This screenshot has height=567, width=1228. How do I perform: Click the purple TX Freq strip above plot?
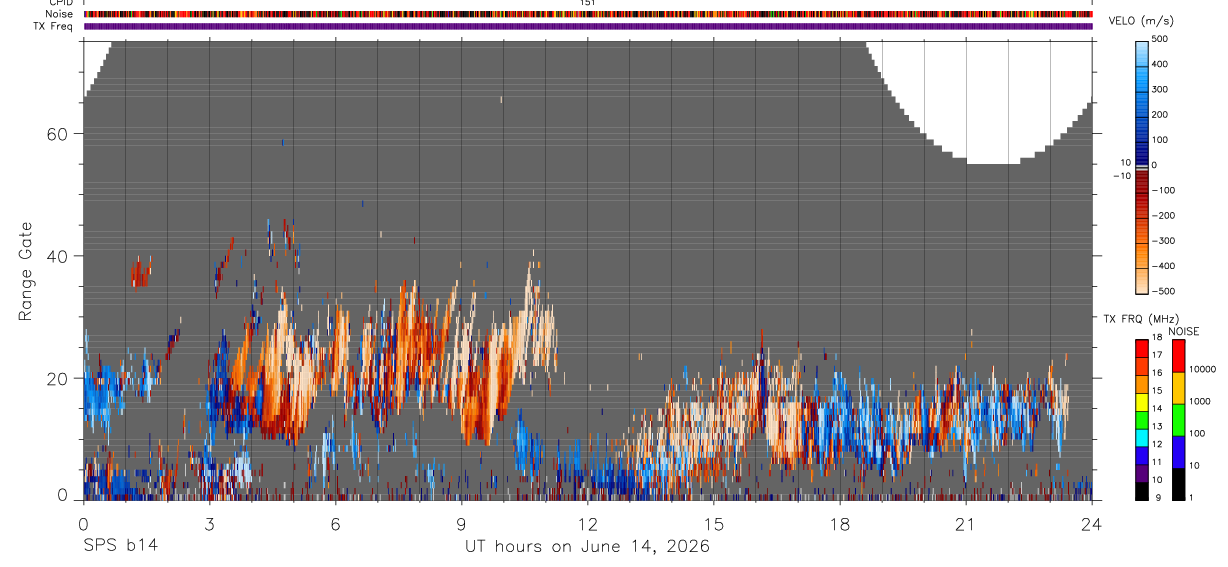click(x=588, y=27)
